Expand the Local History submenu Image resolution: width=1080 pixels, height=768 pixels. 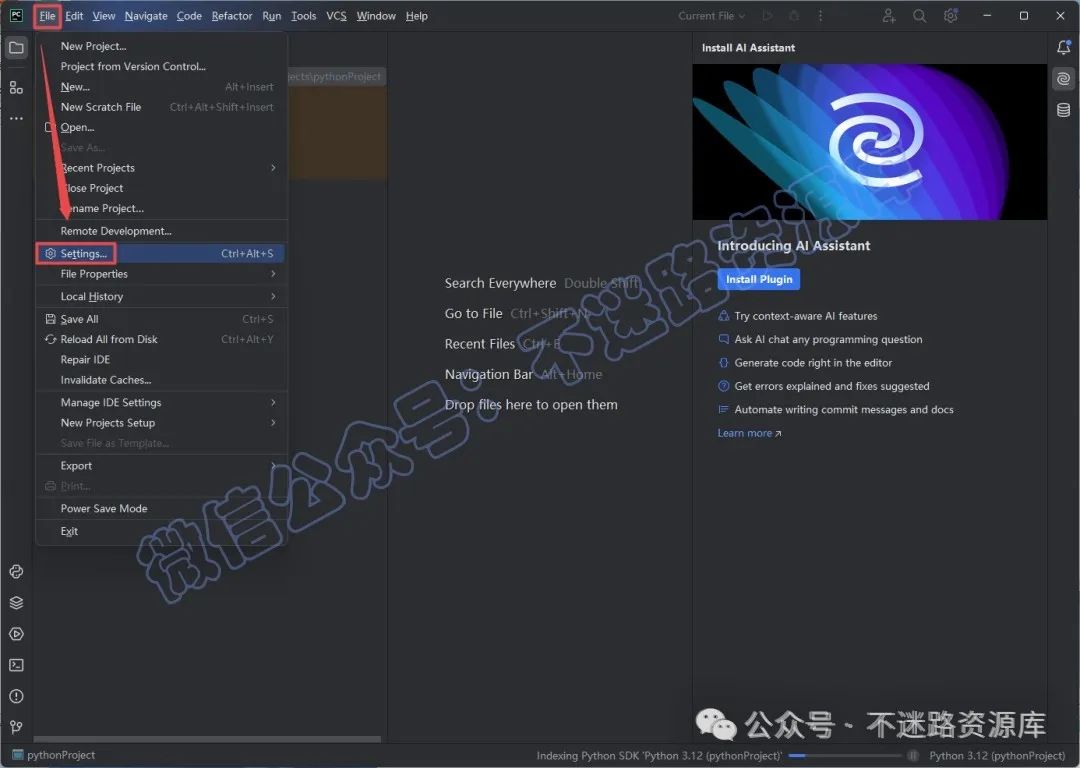(x=161, y=297)
